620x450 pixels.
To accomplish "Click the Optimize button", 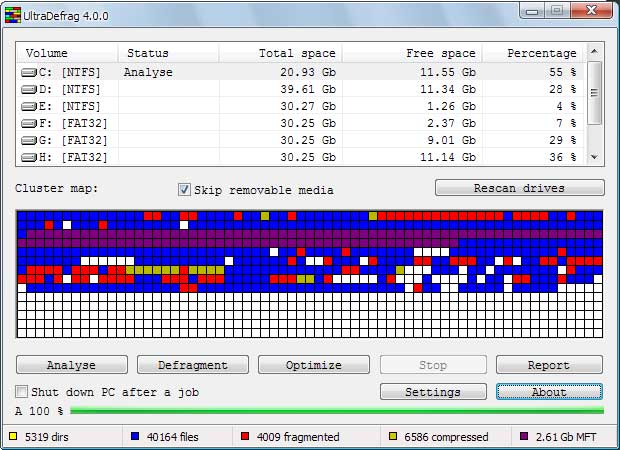I will pyautogui.click(x=314, y=365).
